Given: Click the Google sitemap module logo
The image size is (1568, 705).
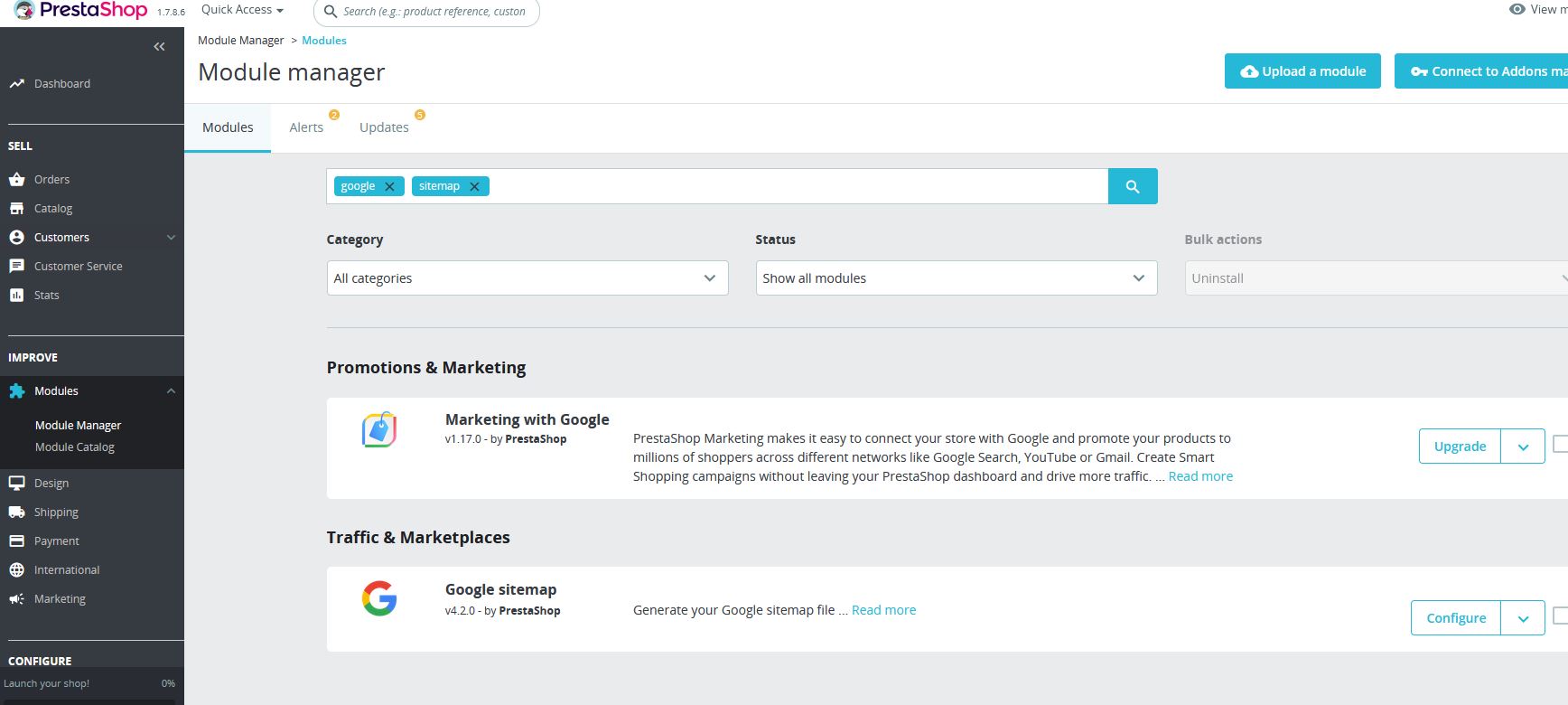Looking at the screenshot, I should pos(379,598).
